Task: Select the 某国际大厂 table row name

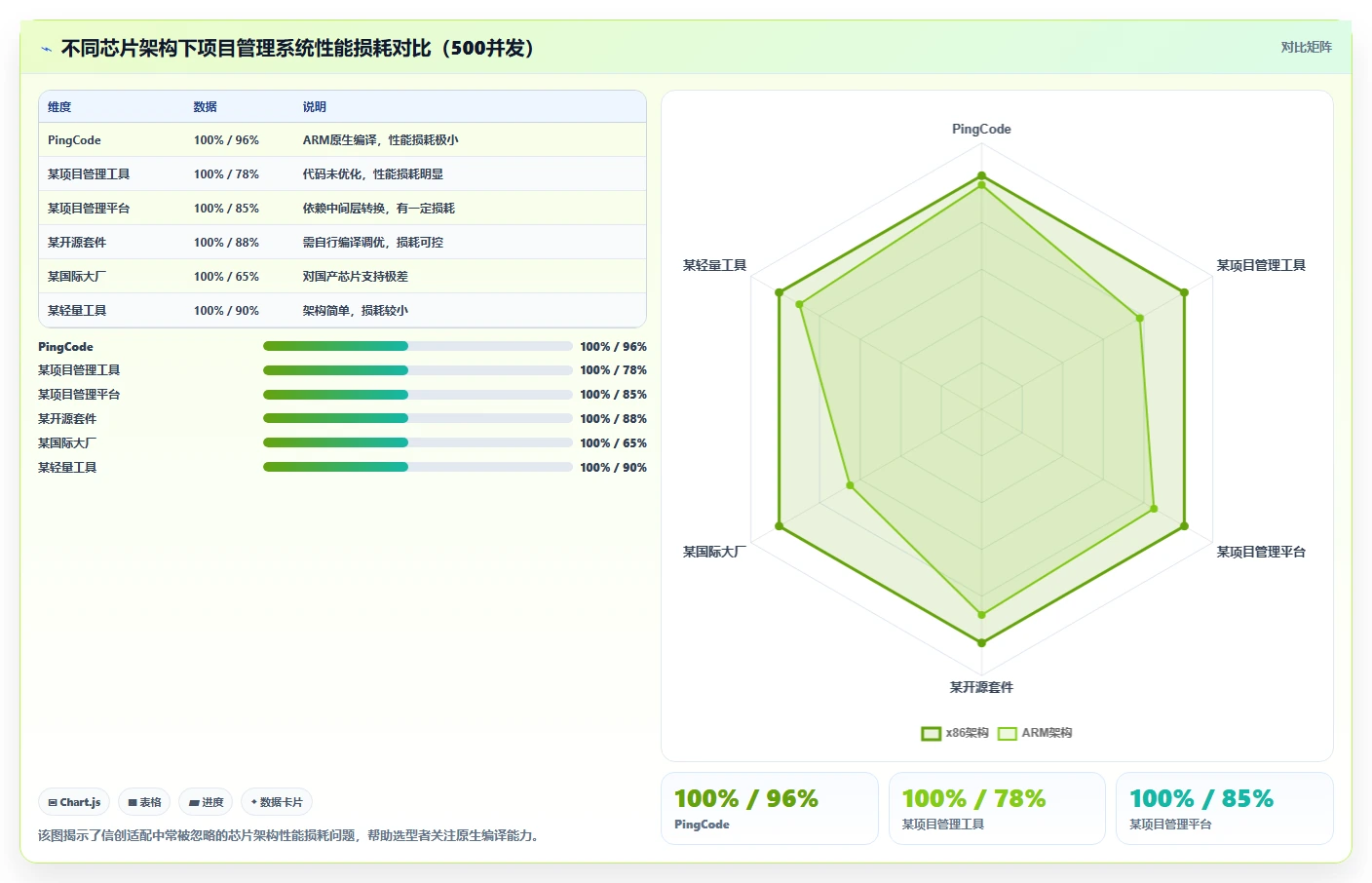Action: click(77, 277)
